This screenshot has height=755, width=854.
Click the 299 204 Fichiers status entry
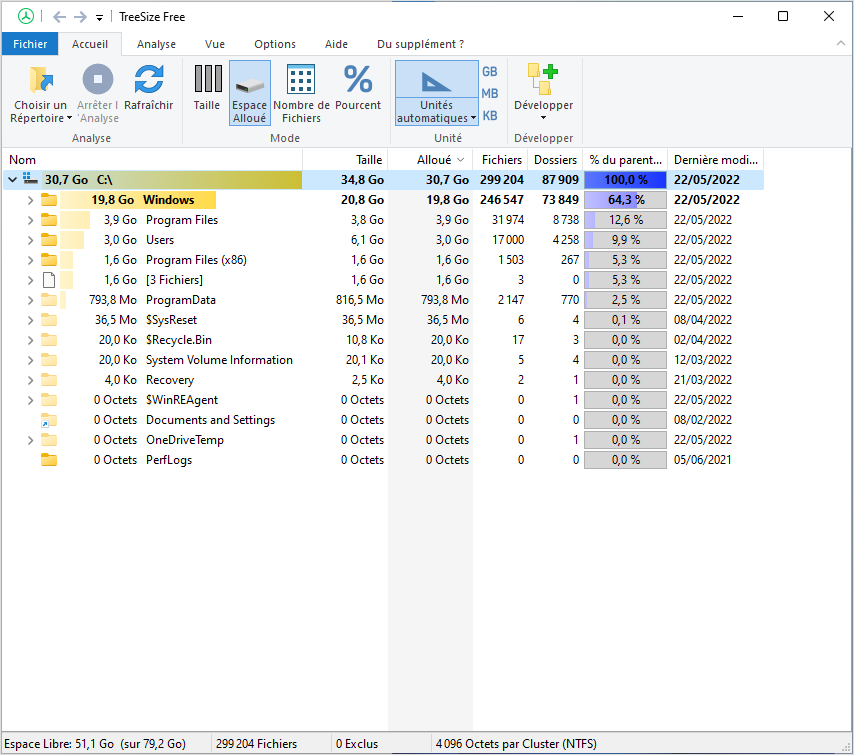[257, 744]
